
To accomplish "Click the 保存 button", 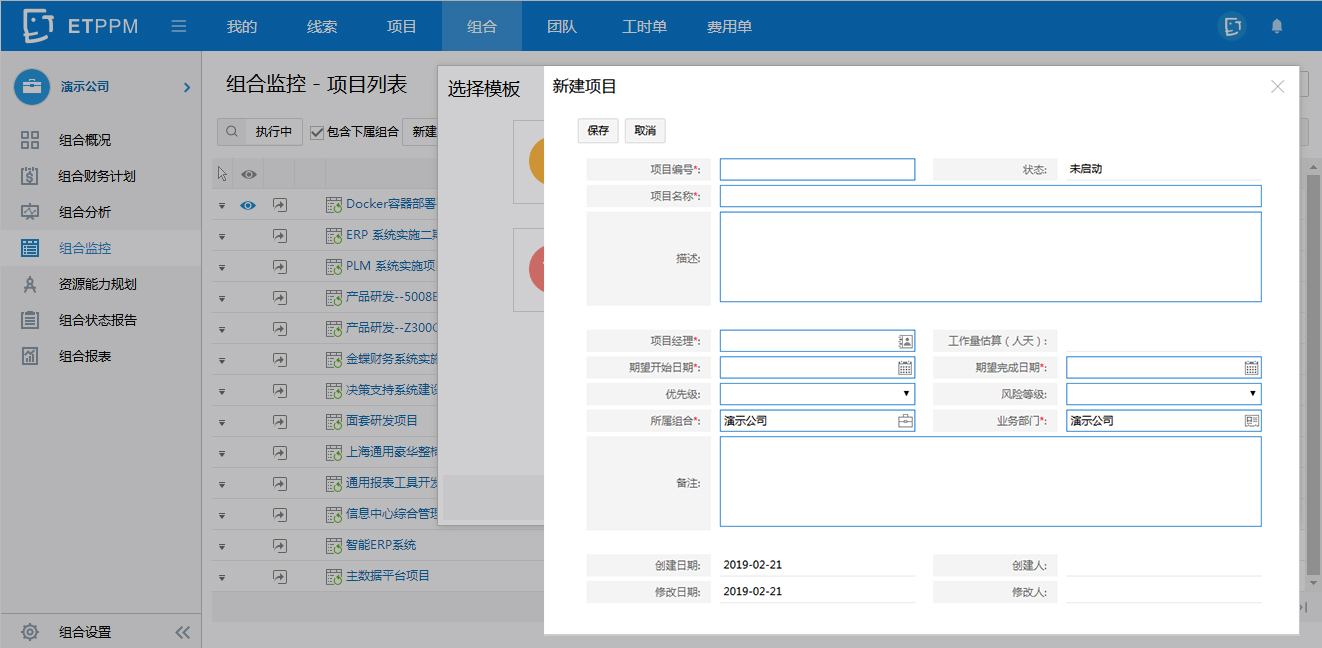I will tap(598, 131).
